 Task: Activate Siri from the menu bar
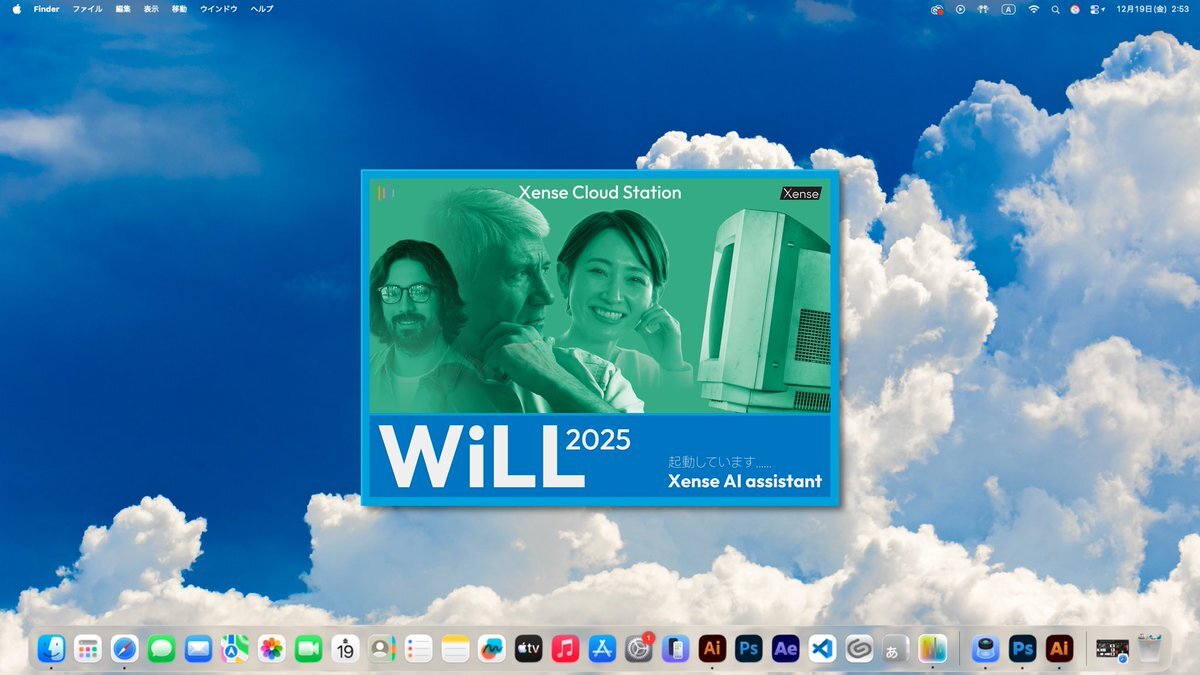tap(1075, 9)
